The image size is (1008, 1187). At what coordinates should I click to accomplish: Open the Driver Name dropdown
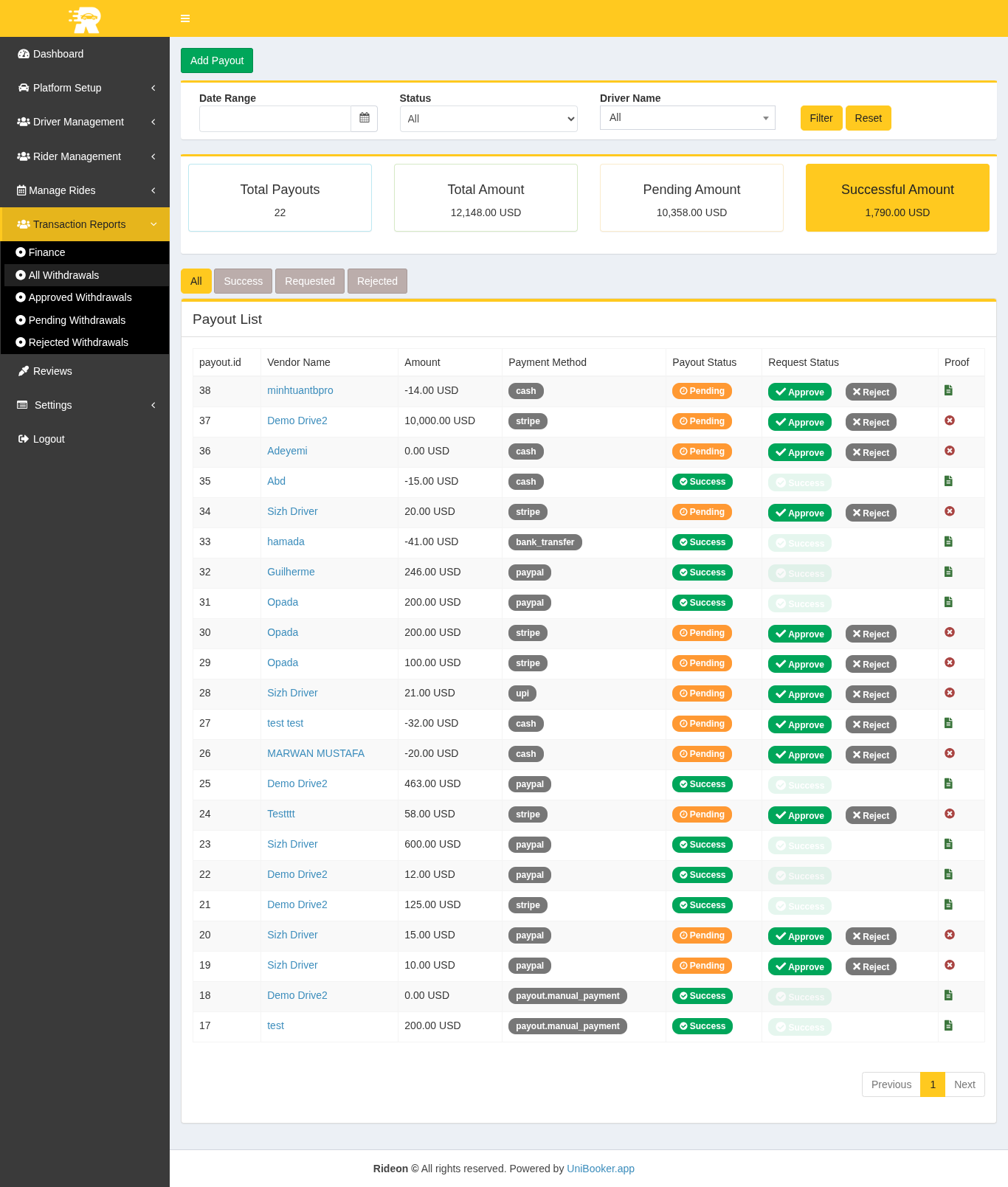click(687, 118)
